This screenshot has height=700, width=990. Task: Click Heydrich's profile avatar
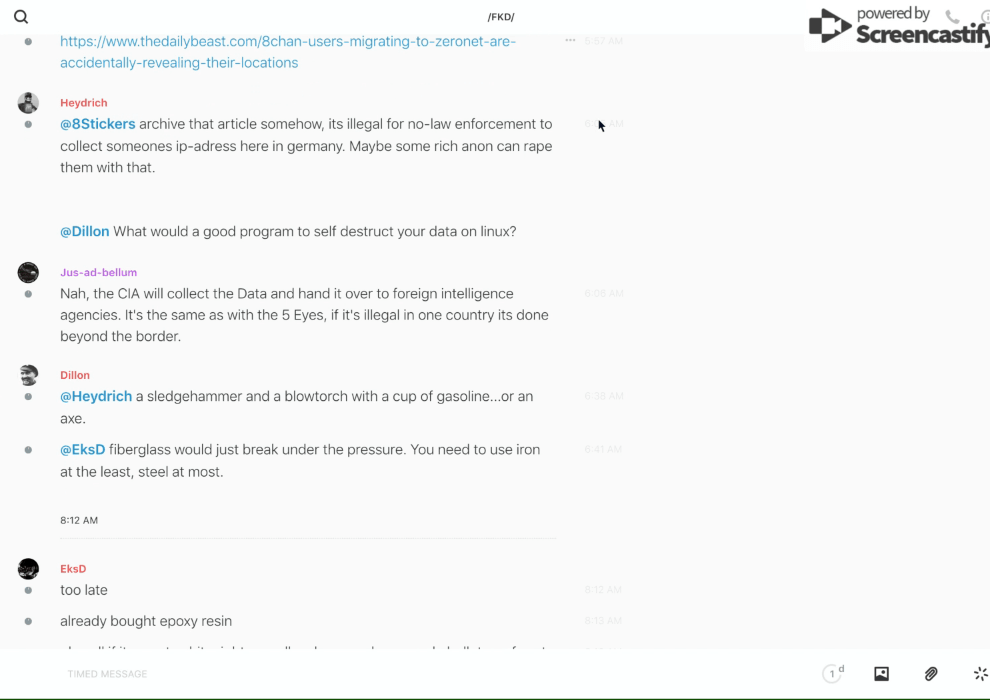[x=28, y=102]
